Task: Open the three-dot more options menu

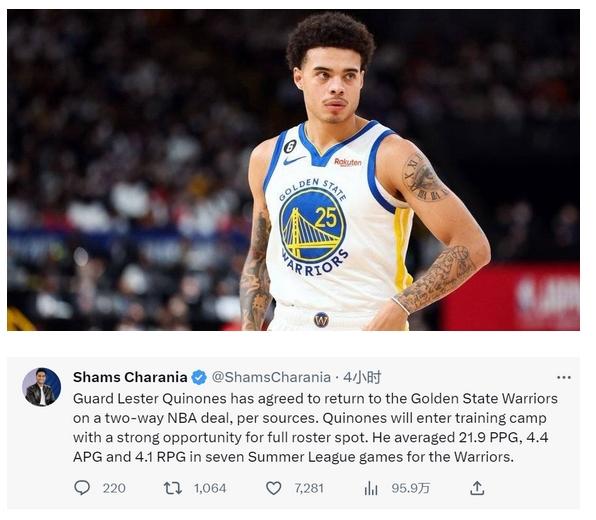Action: [564, 377]
